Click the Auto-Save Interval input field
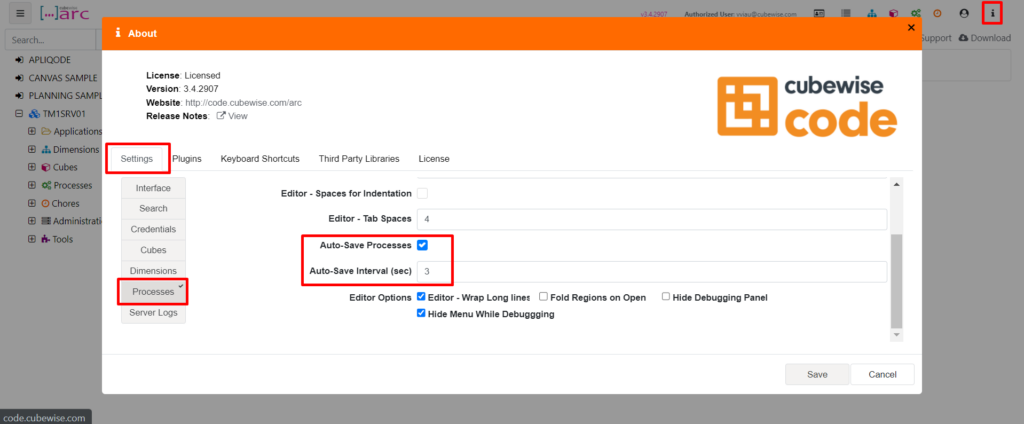 tap(650, 272)
